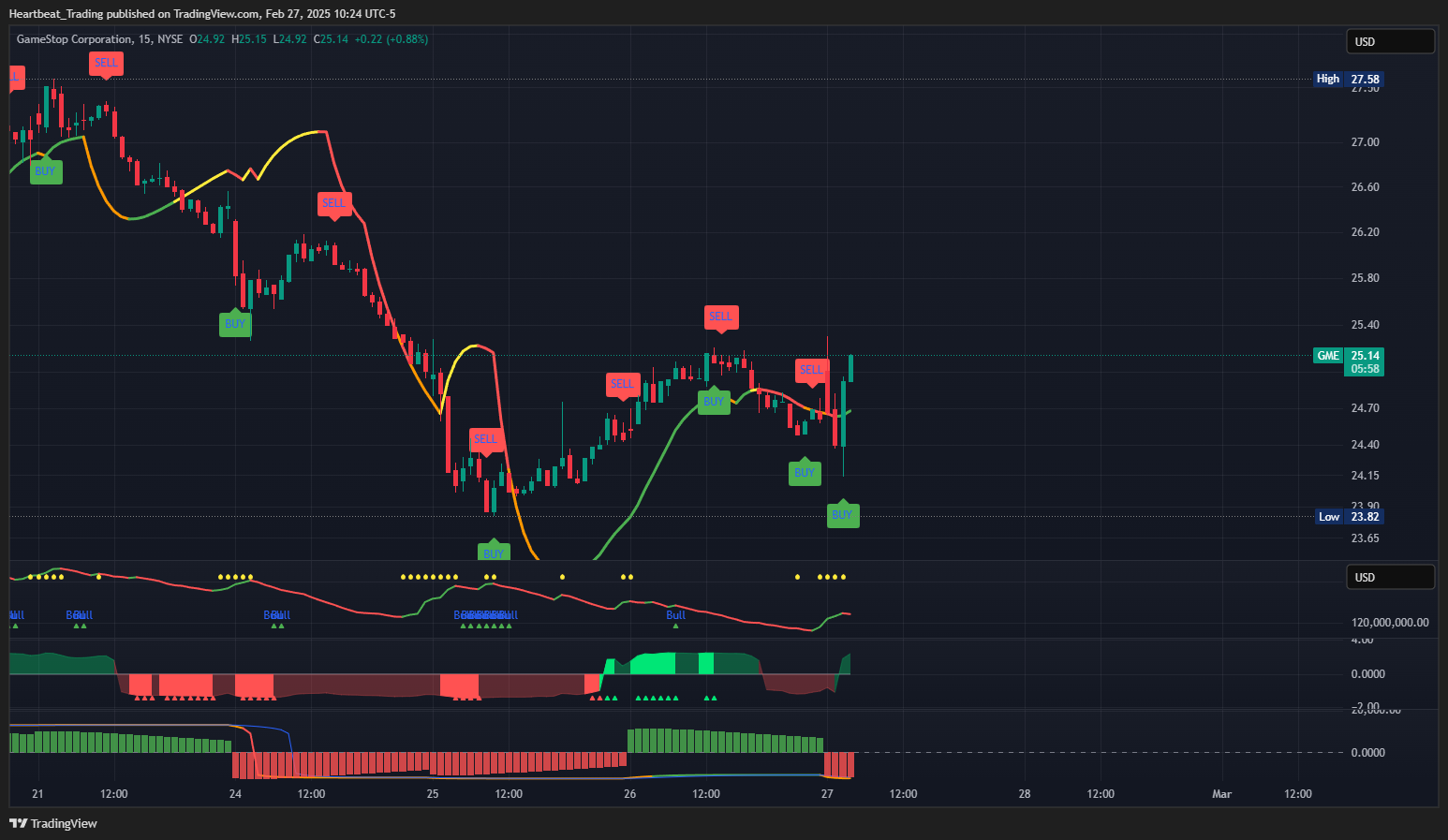
Task: Click the close value C25.14
Action: pos(331,39)
